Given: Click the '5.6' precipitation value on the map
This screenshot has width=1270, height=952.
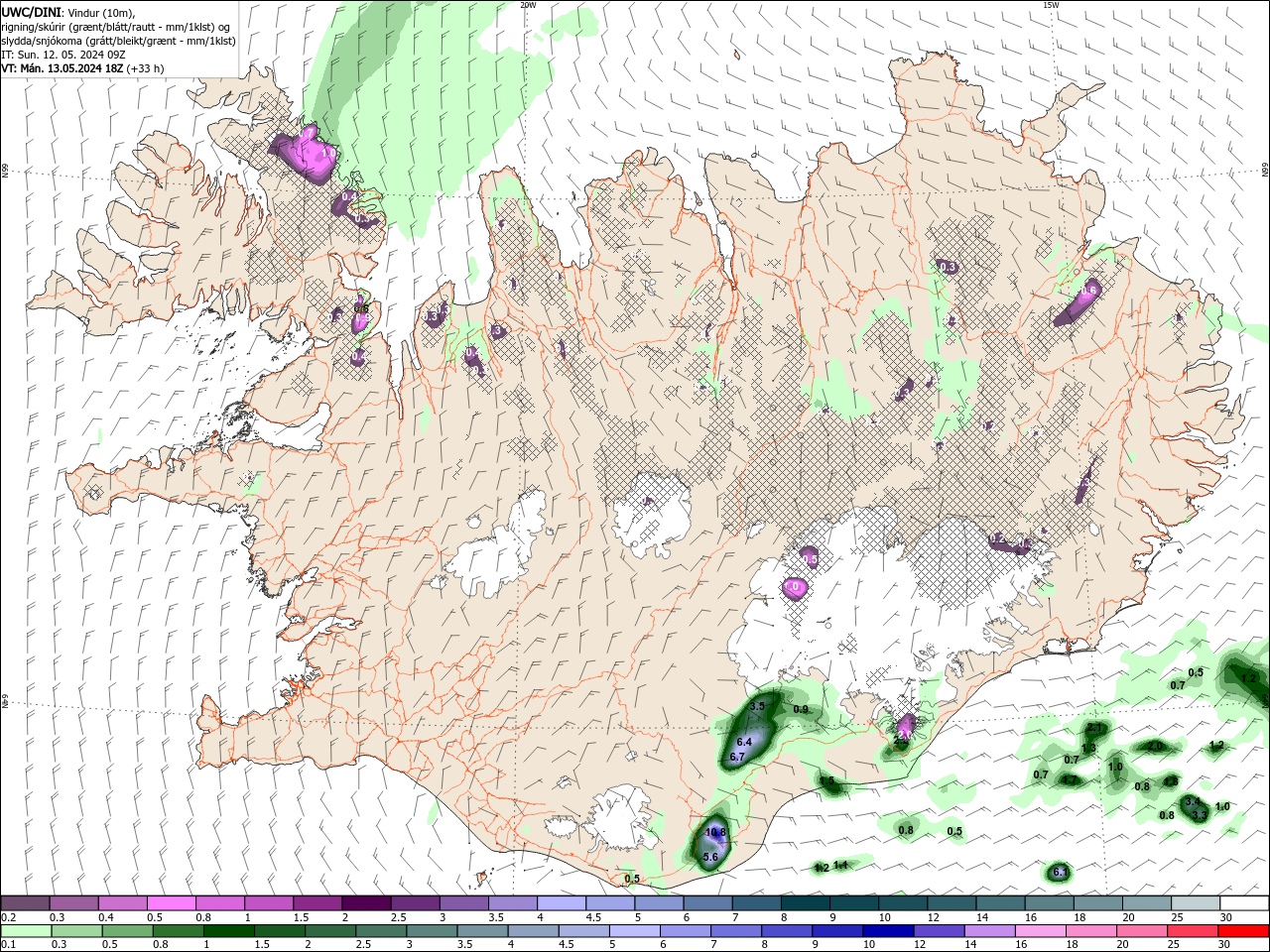Looking at the screenshot, I should click(x=710, y=857).
